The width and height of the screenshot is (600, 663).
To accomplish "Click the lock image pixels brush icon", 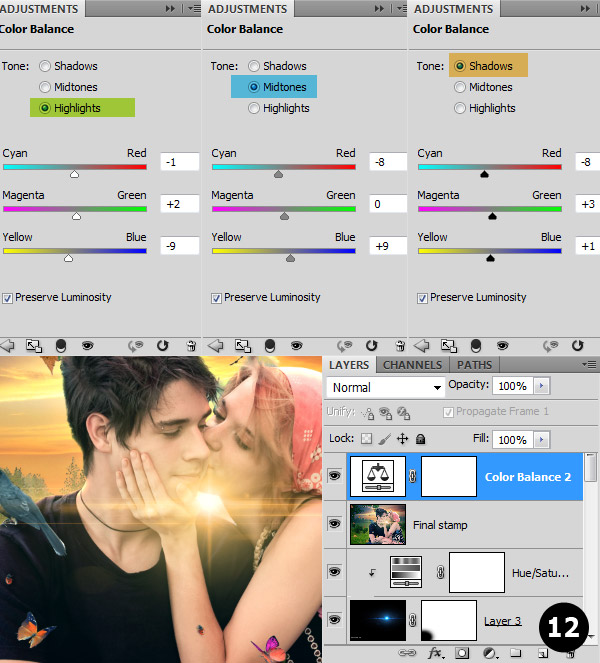I will tap(384, 439).
